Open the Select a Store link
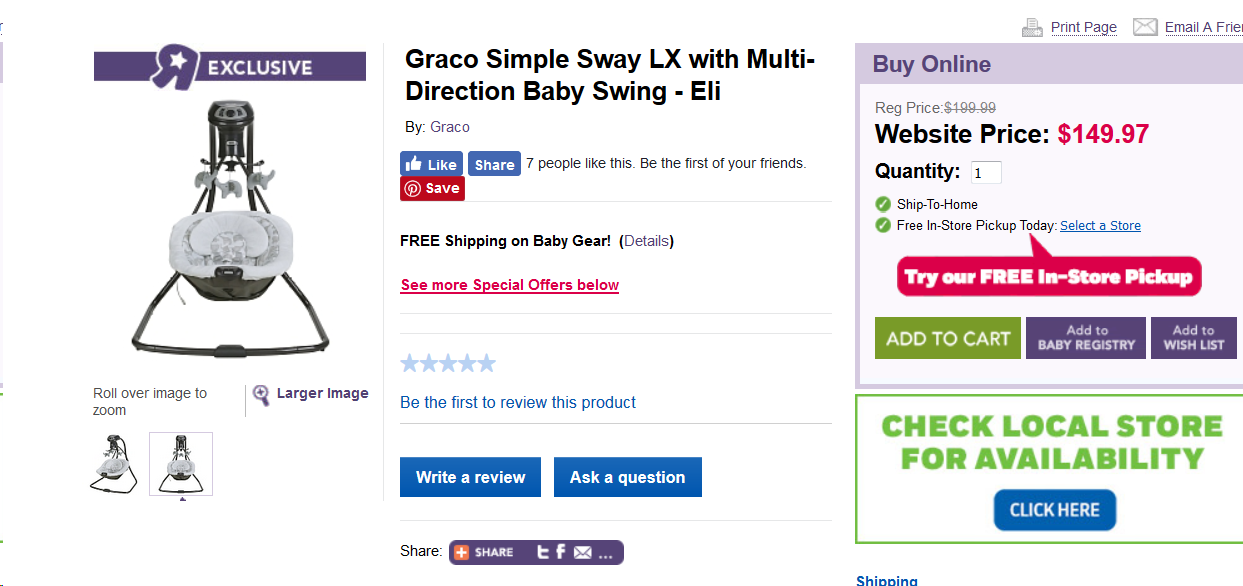 click(1100, 226)
